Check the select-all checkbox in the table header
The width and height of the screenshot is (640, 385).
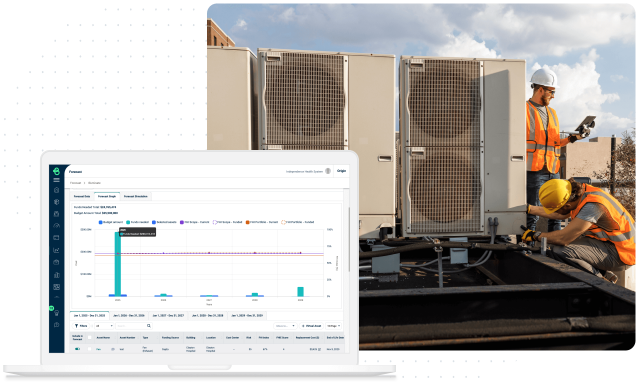point(89,338)
